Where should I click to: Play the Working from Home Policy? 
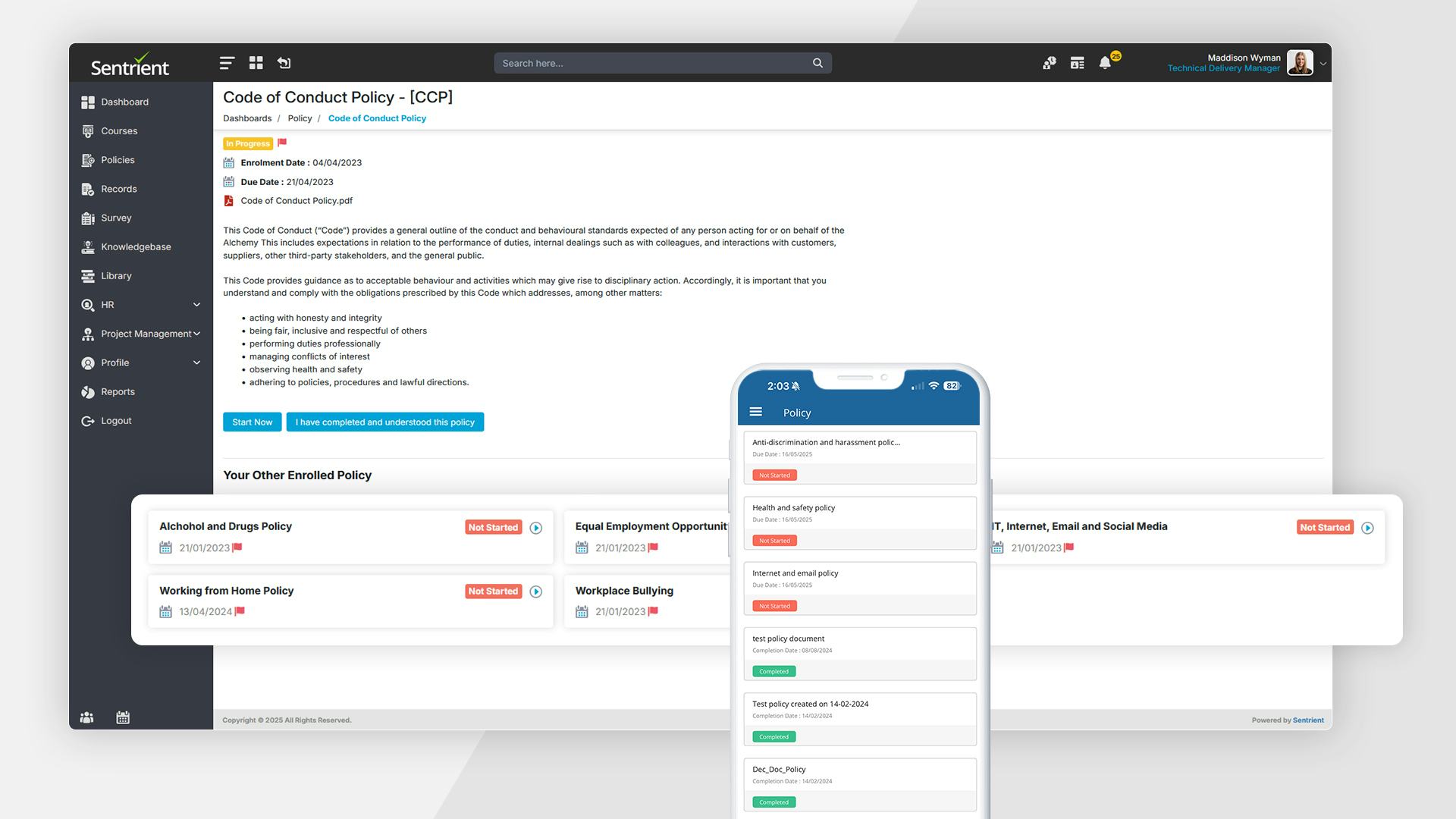(x=536, y=591)
